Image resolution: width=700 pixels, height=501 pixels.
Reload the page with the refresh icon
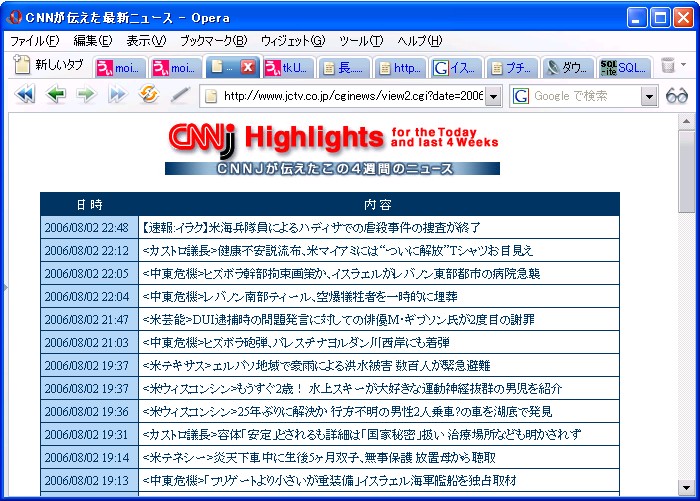coord(149,94)
